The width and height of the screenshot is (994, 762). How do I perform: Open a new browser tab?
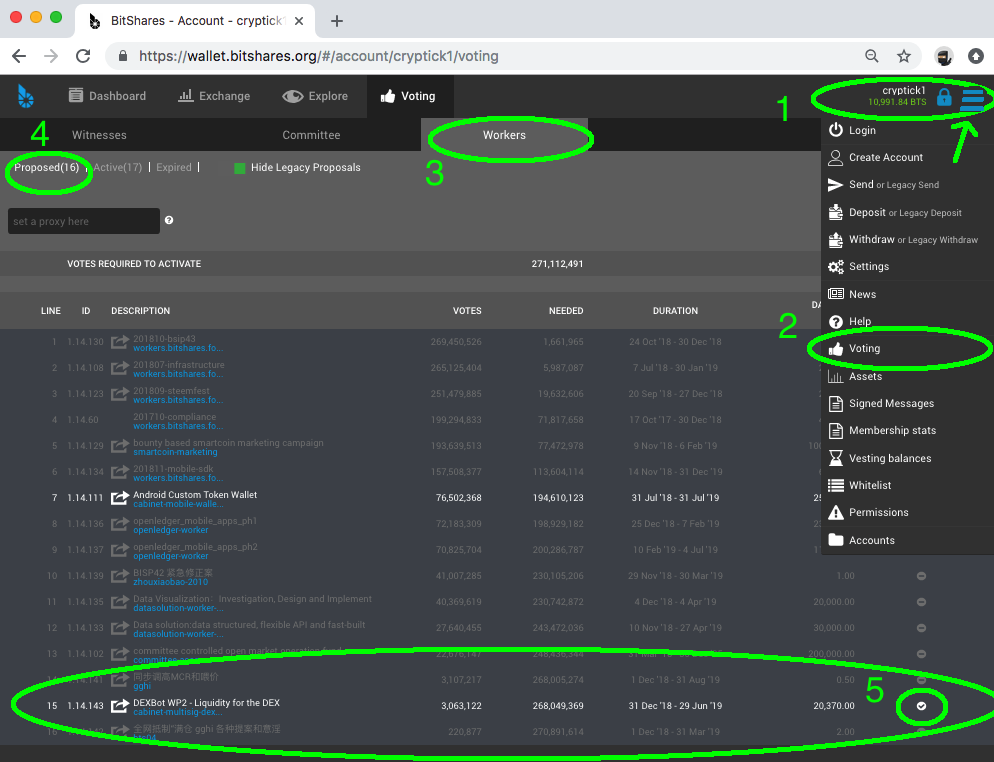pos(337,21)
